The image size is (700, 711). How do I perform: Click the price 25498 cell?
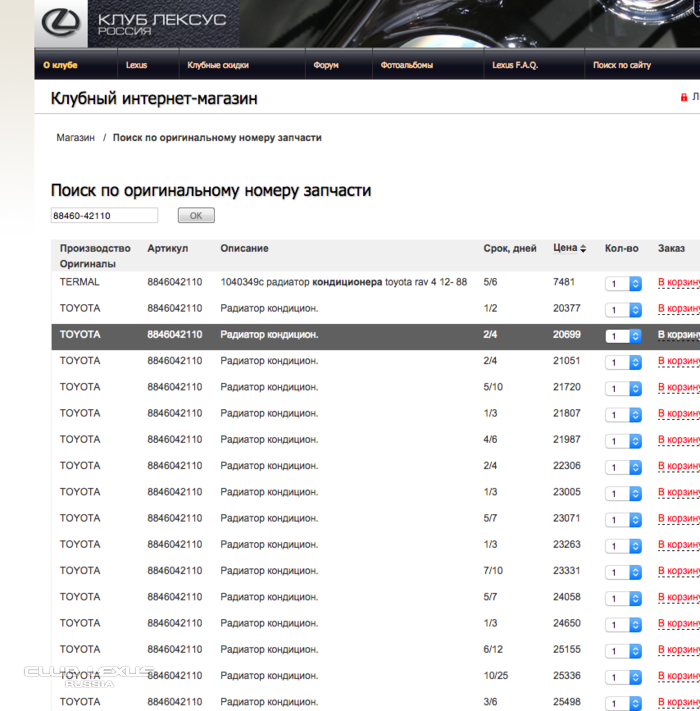pos(567,702)
